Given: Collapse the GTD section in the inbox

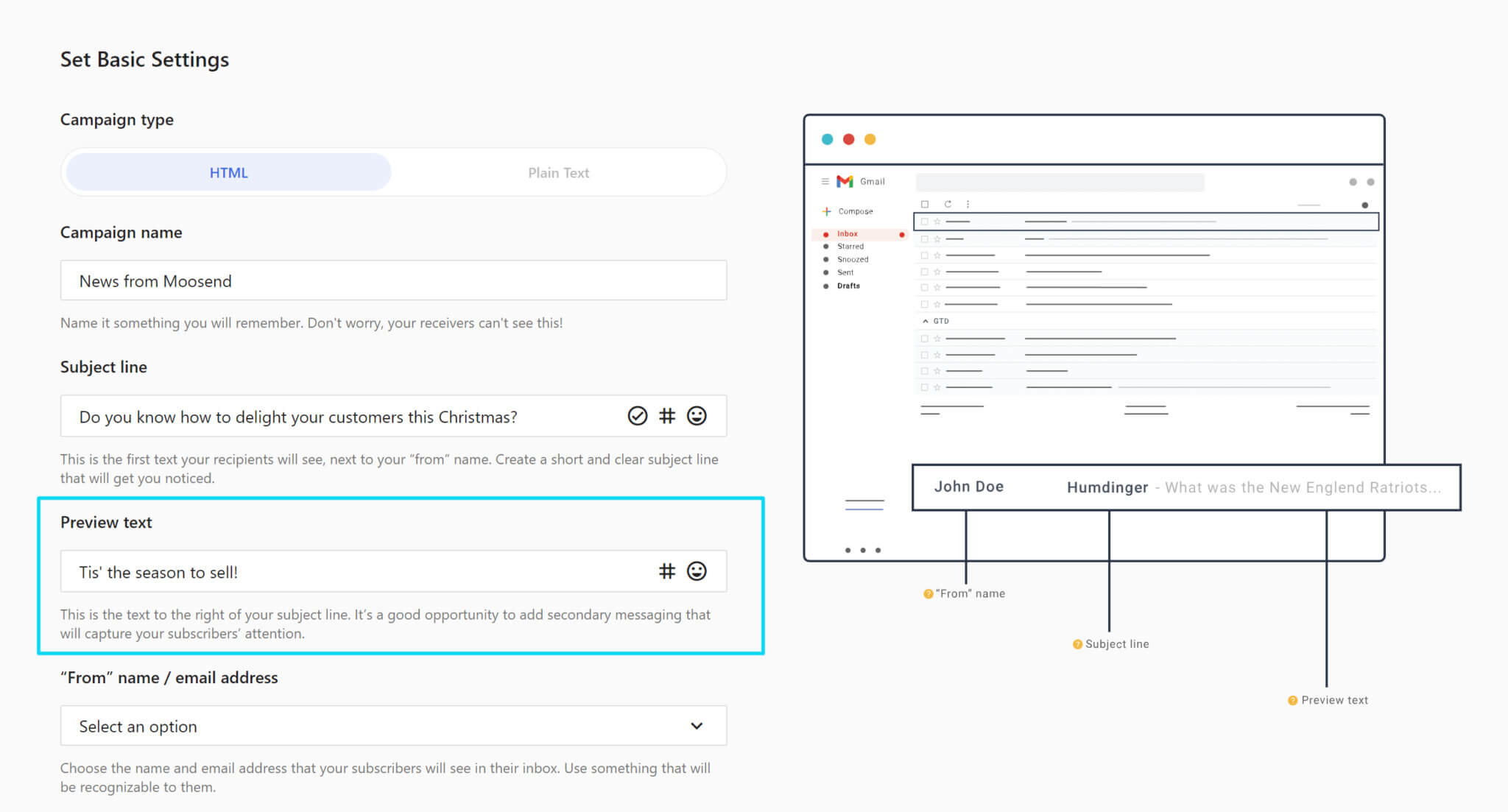Looking at the screenshot, I should point(926,321).
